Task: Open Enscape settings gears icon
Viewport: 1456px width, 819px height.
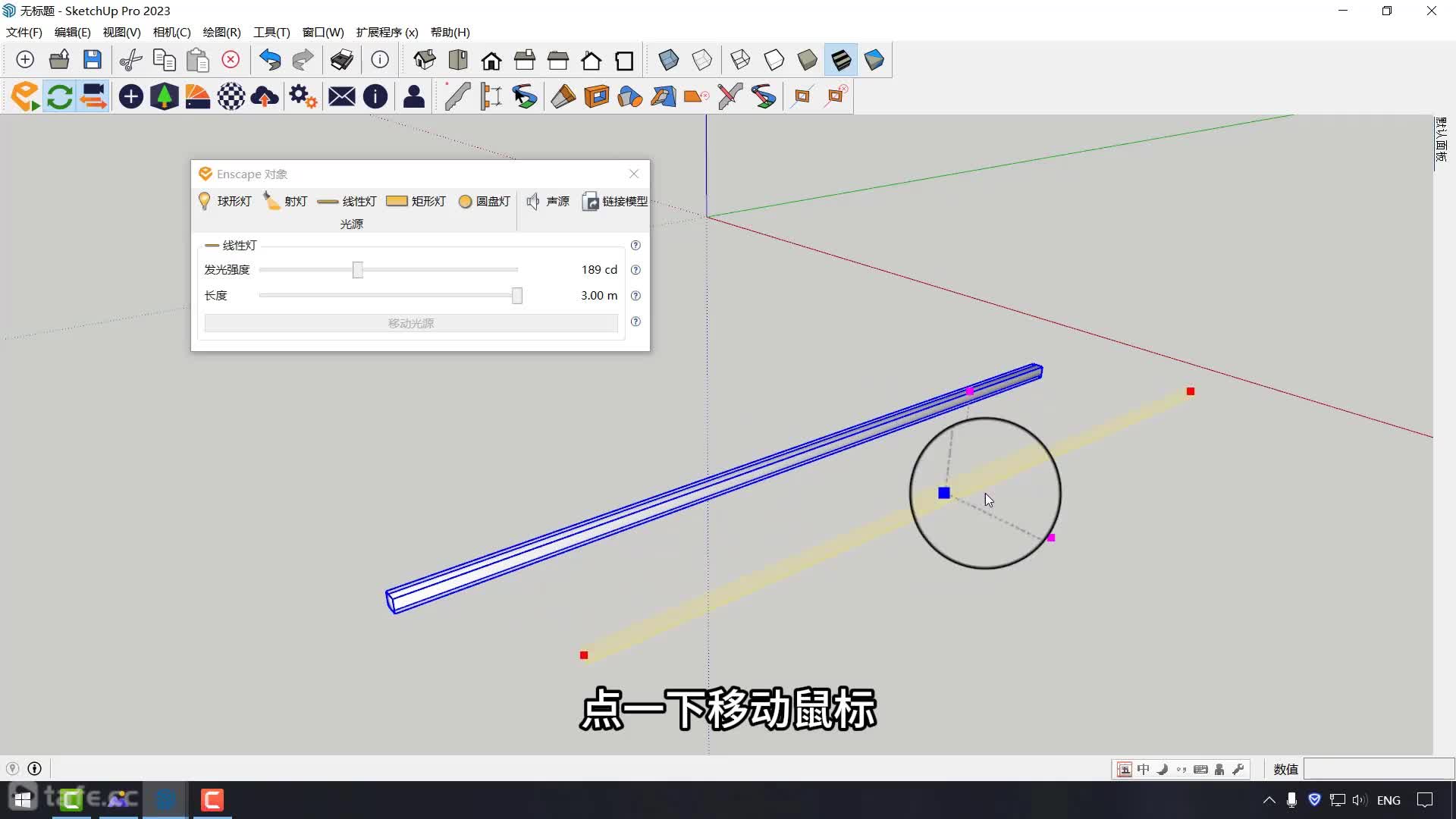Action: [303, 97]
